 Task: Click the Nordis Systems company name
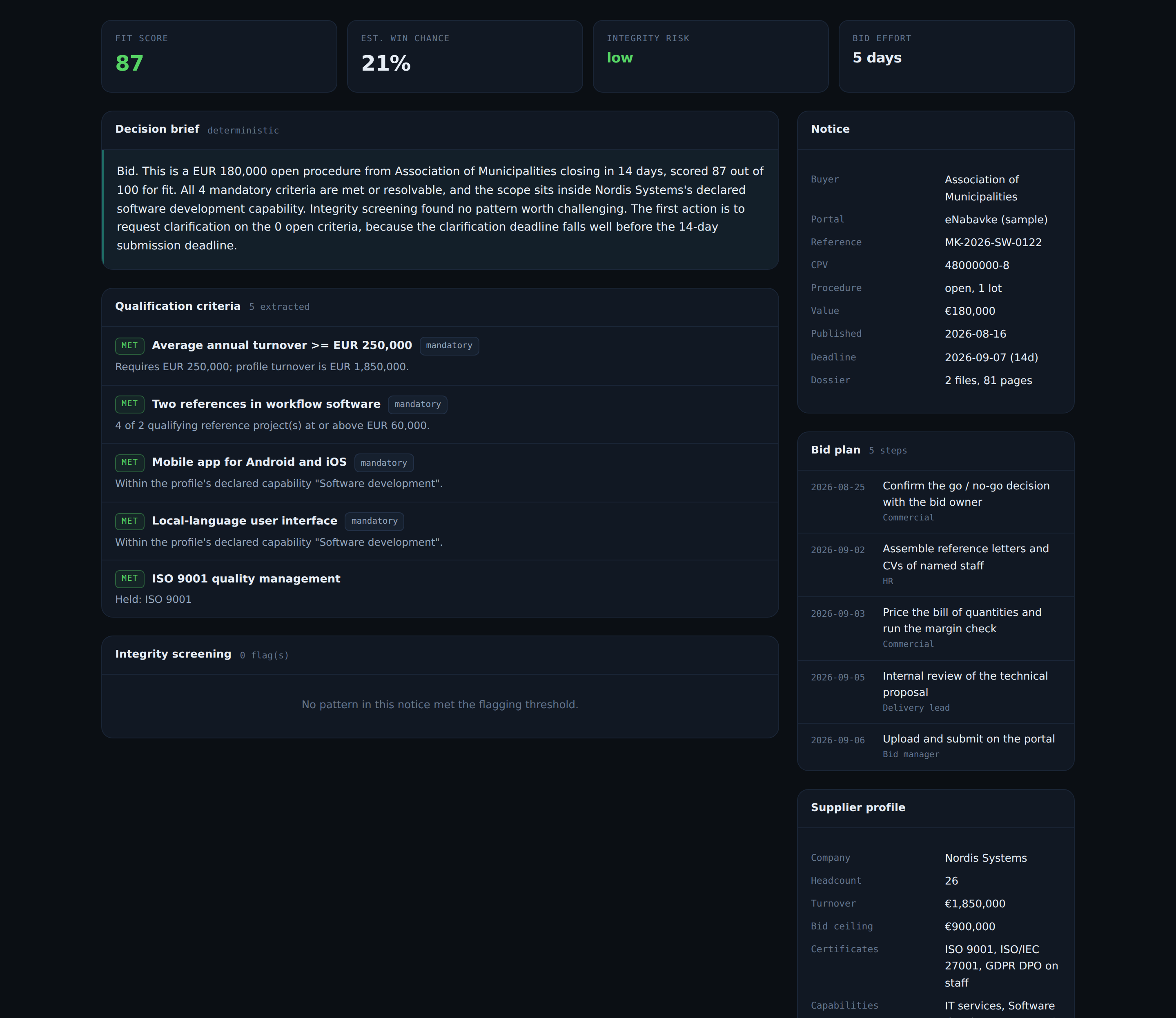(x=986, y=858)
